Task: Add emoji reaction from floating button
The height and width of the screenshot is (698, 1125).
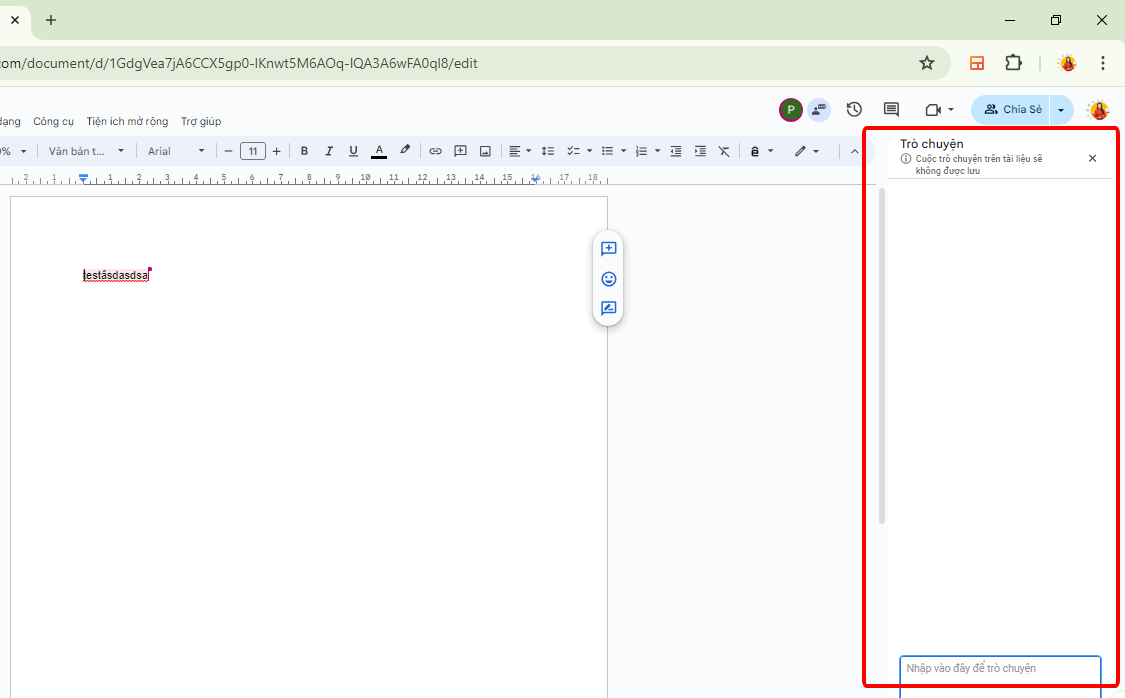Action: 608,279
